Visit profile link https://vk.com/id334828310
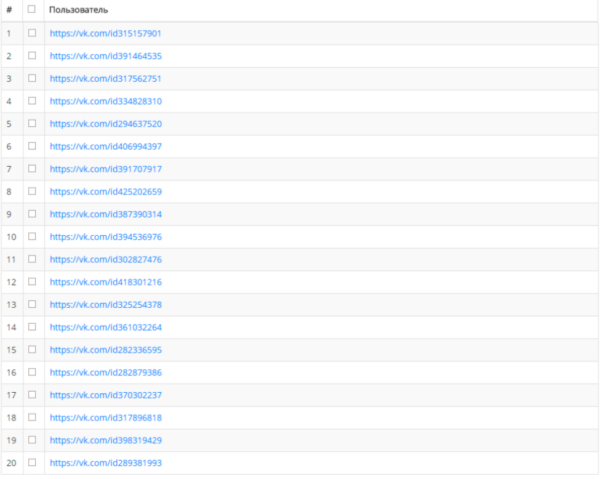600x479 pixels. tap(106, 101)
